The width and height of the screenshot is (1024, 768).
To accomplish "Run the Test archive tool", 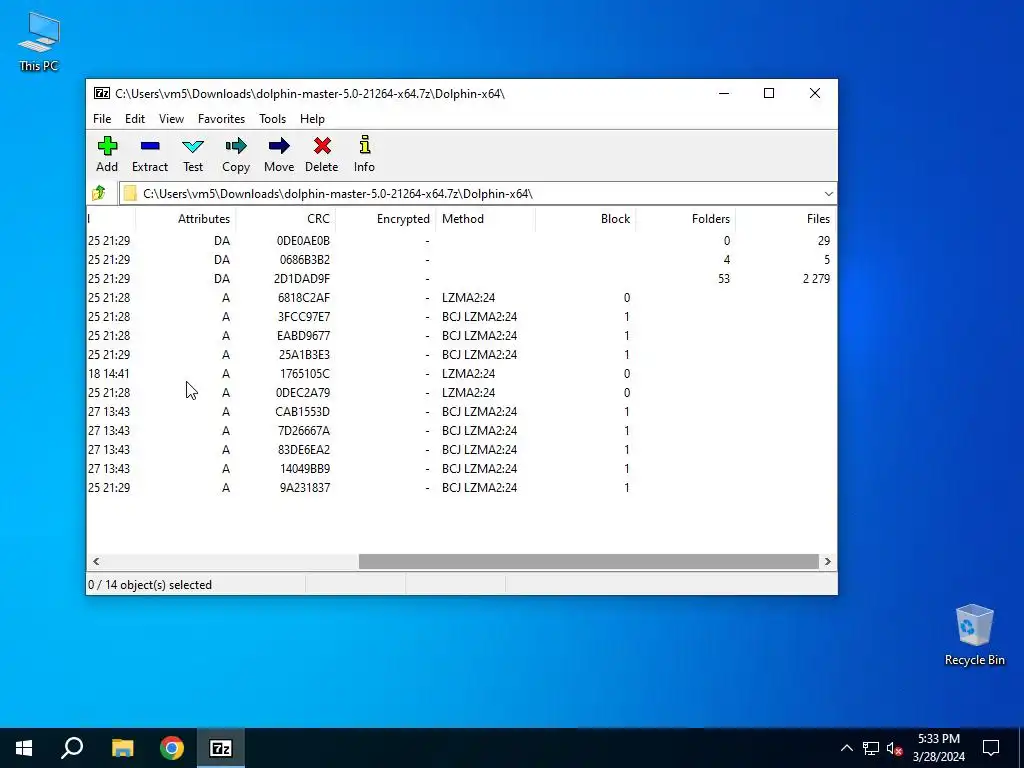I will pos(193,155).
